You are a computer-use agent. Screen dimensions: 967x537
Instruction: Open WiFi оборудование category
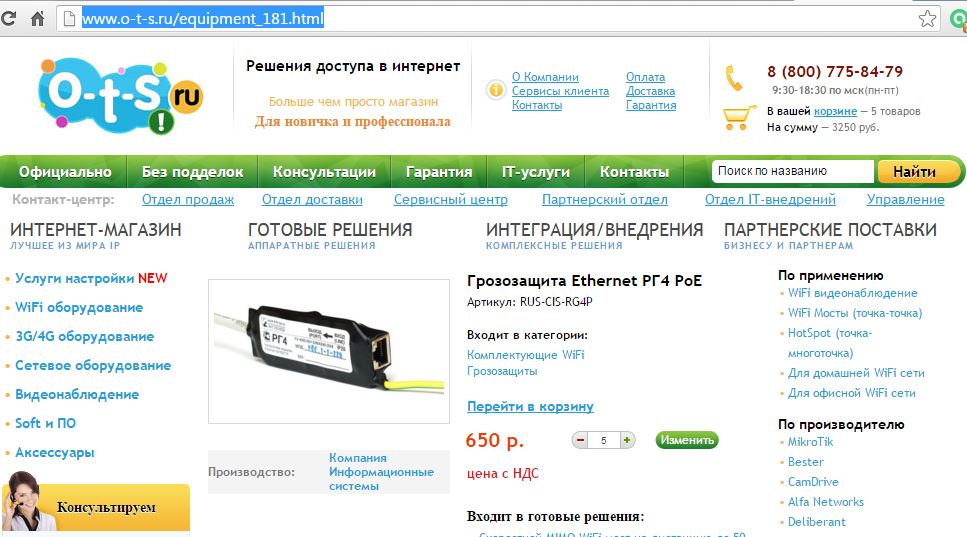[x=79, y=308]
